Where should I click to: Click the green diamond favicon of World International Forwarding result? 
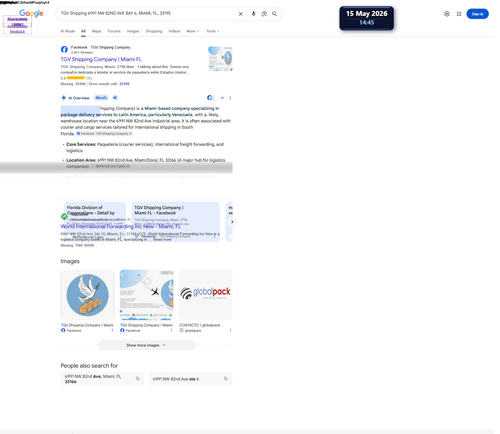point(64,217)
